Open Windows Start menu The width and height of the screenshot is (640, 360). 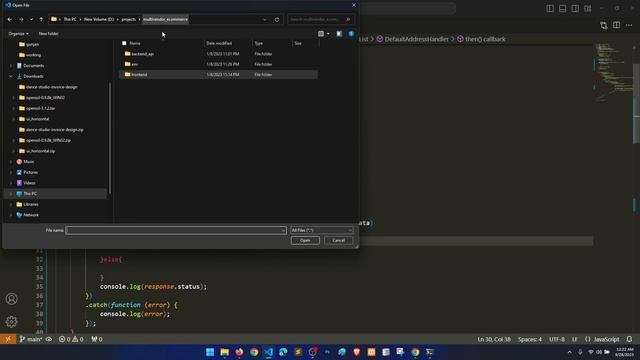tap(210, 352)
